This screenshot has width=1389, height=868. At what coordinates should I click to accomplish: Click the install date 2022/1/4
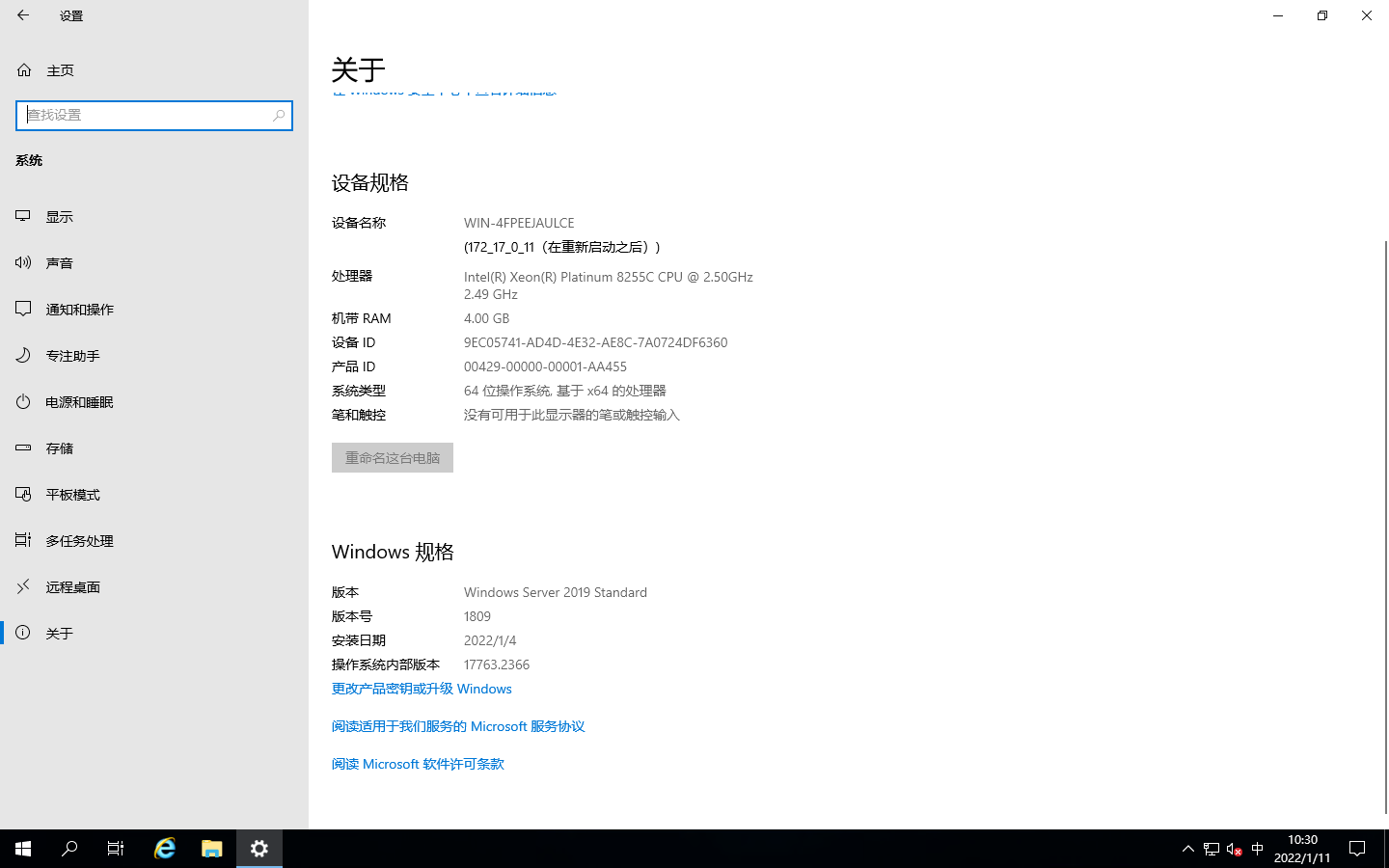(490, 640)
